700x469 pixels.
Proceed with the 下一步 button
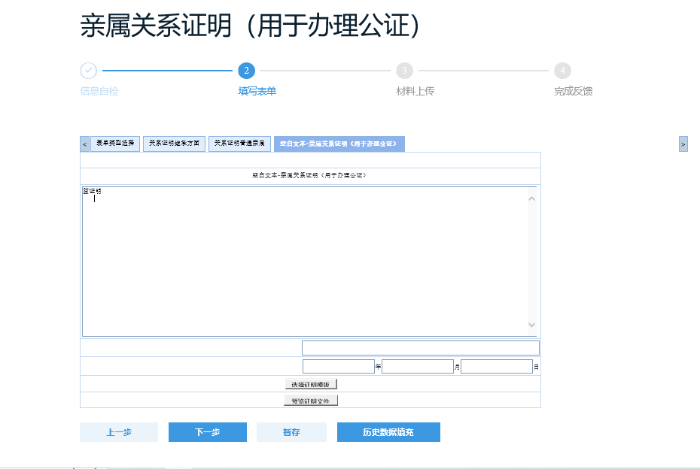pyautogui.click(x=207, y=432)
